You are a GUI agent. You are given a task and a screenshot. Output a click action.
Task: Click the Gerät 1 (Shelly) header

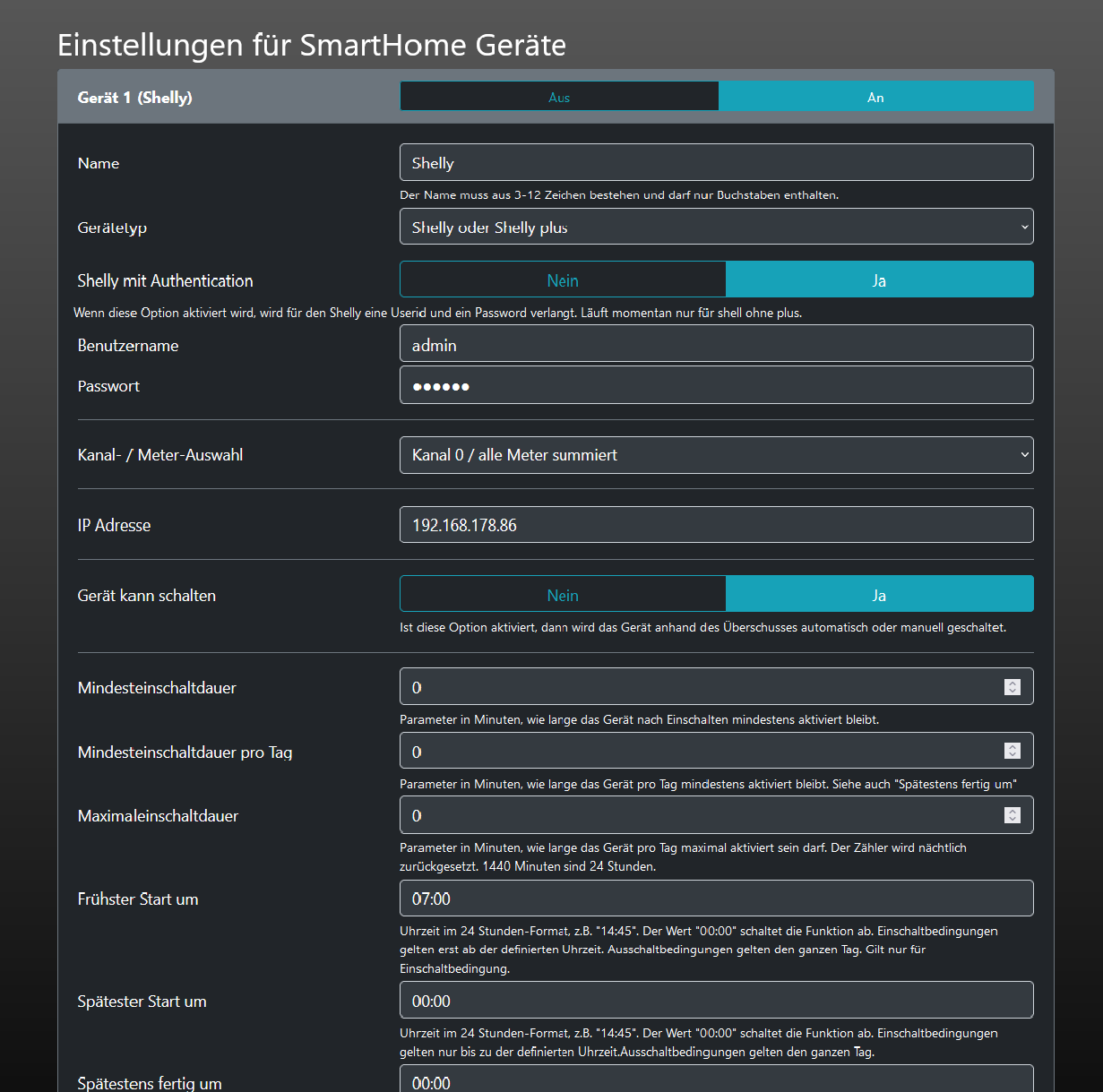pyautogui.click(x=135, y=98)
